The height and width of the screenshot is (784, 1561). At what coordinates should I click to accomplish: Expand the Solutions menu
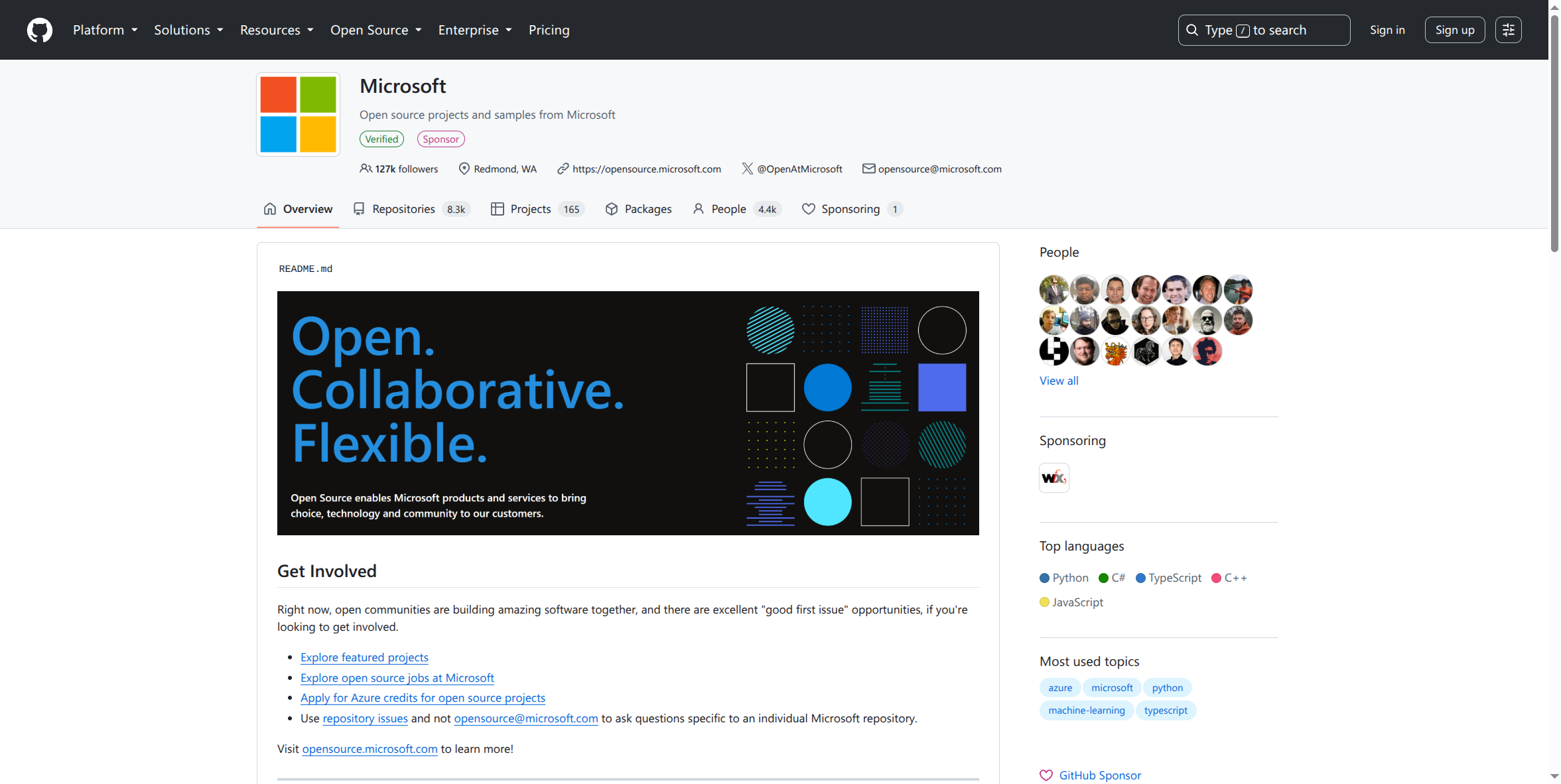[188, 30]
